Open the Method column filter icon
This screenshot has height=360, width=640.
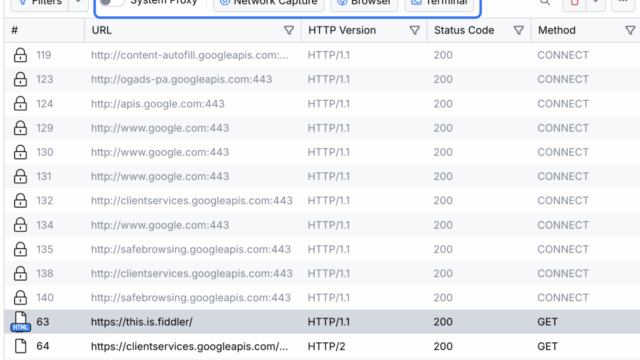pyautogui.click(x=630, y=30)
